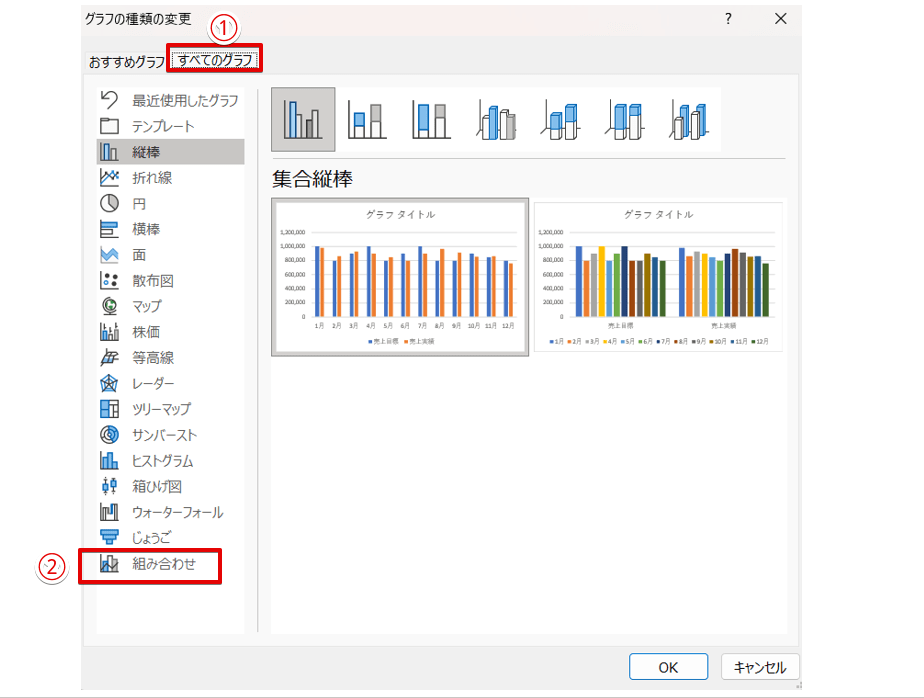Select the 組み合わせ (combo) chart type
This screenshot has width=924, height=698.
162,565
